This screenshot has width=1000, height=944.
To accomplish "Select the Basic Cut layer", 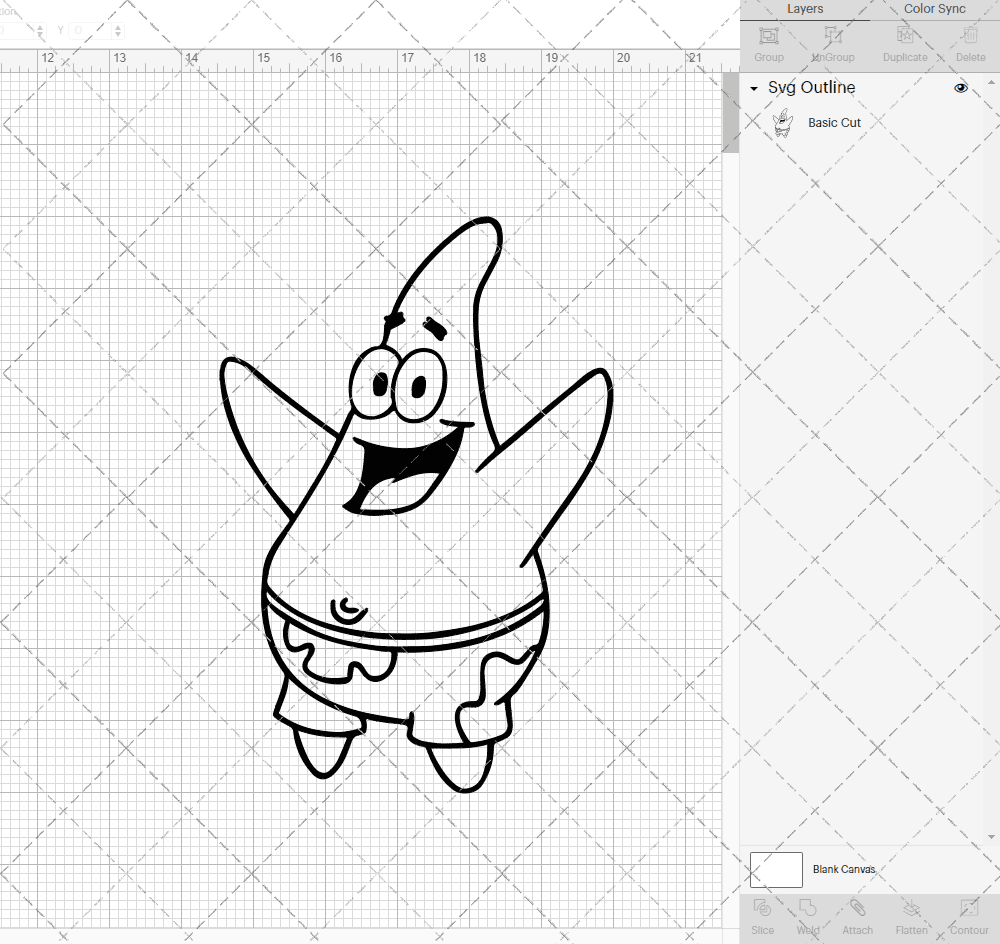I will click(x=835, y=122).
